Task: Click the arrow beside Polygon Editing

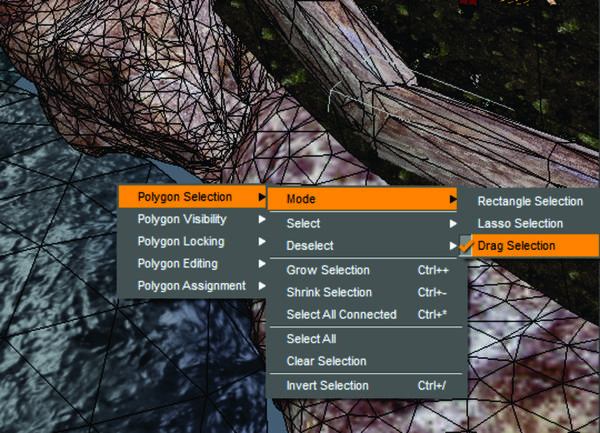Action: pos(262,264)
